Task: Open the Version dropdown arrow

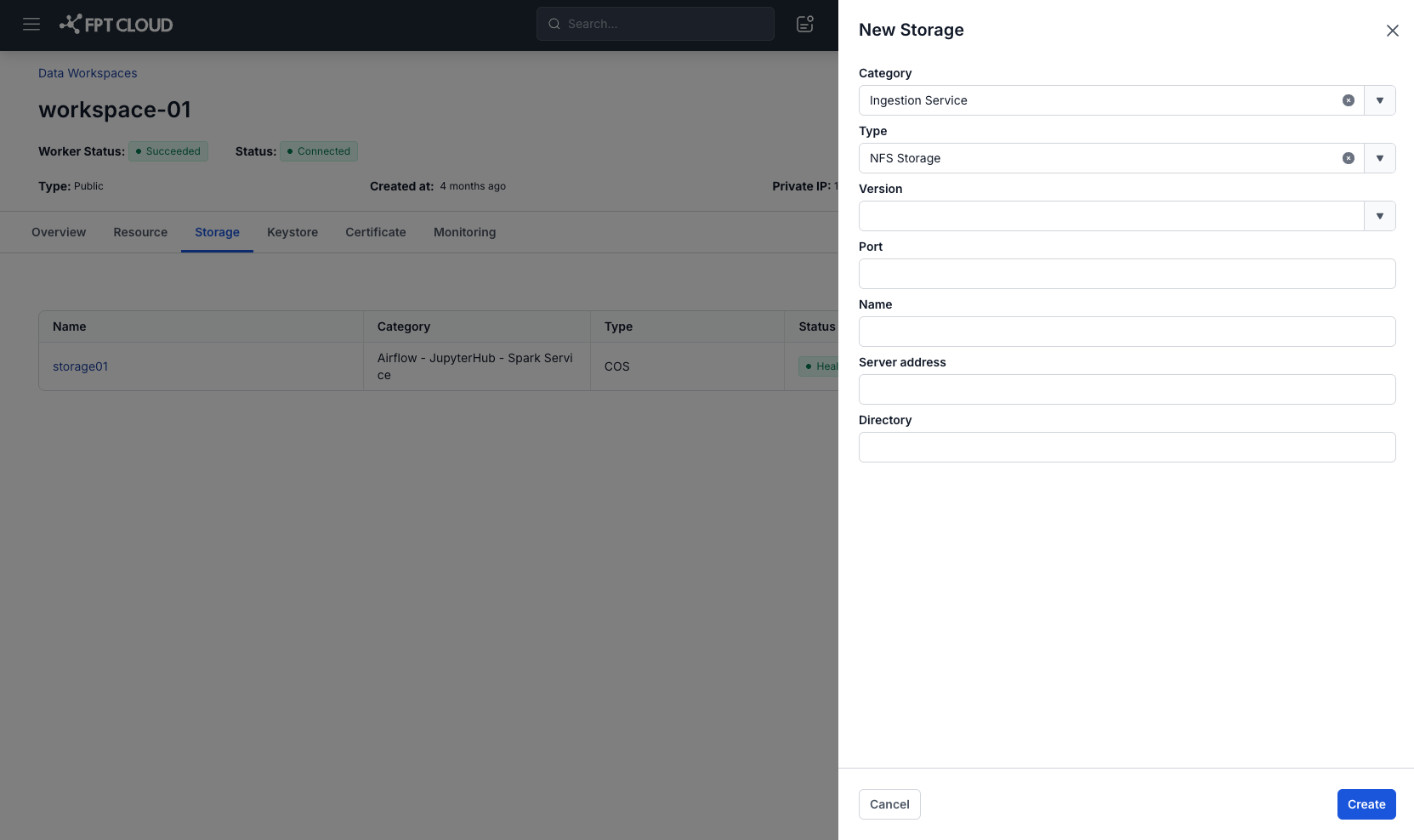Action: click(x=1380, y=216)
